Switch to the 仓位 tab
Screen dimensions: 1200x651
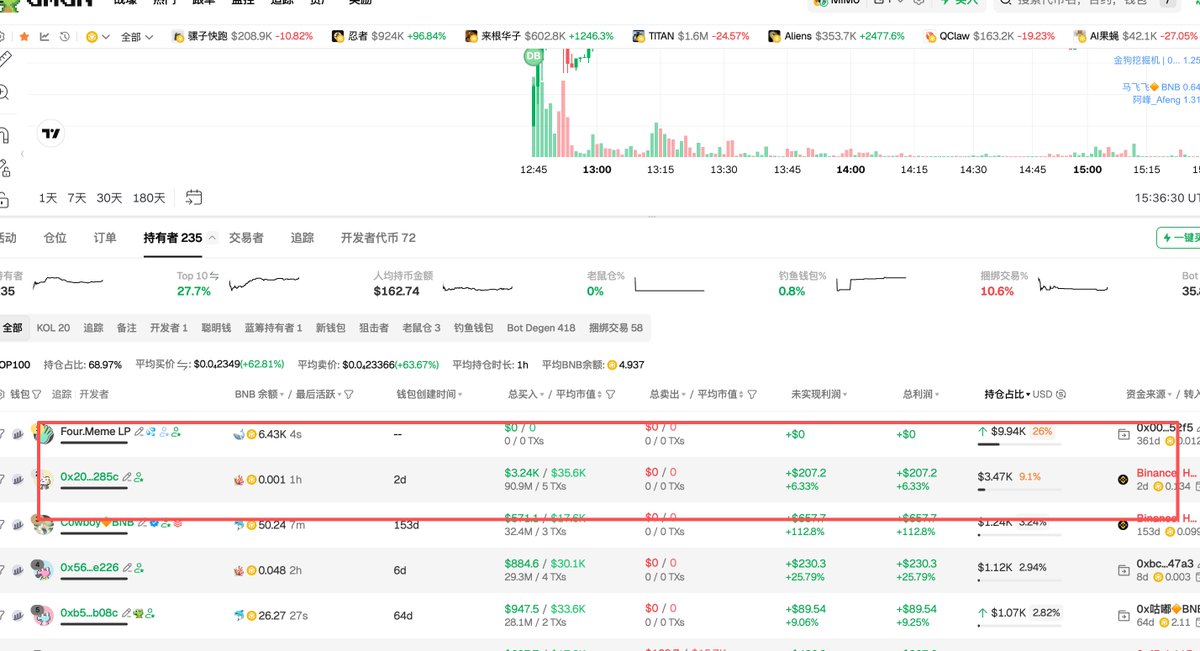pos(55,238)
